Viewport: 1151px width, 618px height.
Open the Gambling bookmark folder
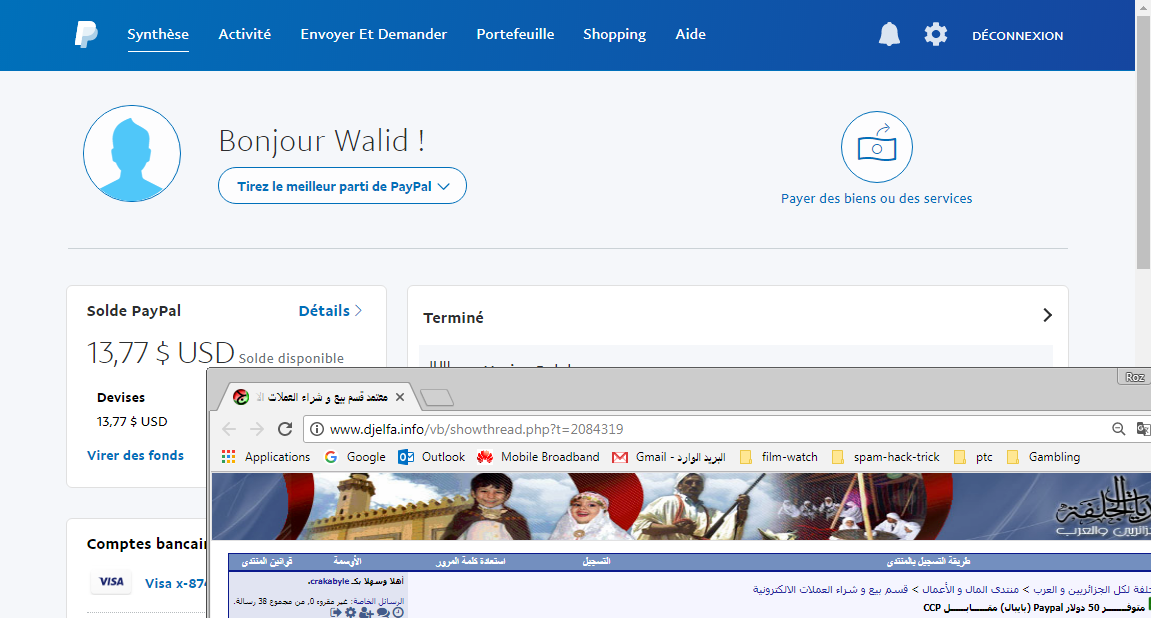(1043, 457)
